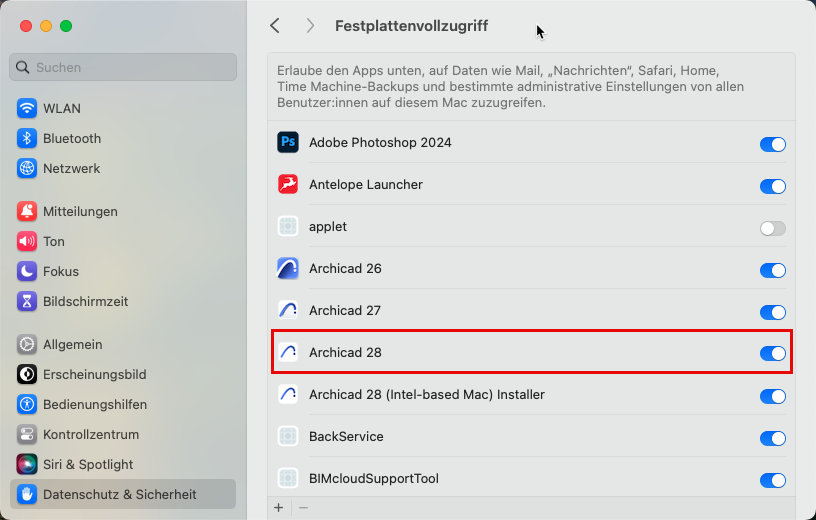Select Allgemein in the sidebar

click(x=72, y=345)
